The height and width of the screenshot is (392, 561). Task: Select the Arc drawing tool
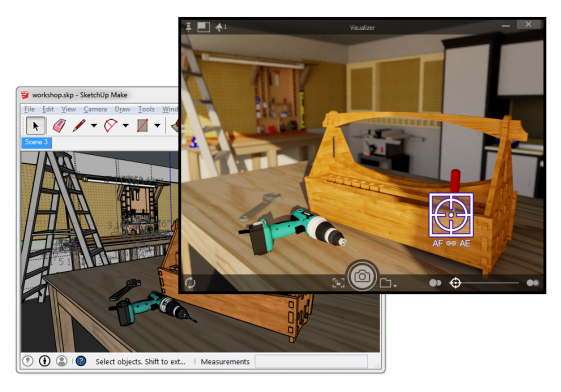tap(111, 126)
